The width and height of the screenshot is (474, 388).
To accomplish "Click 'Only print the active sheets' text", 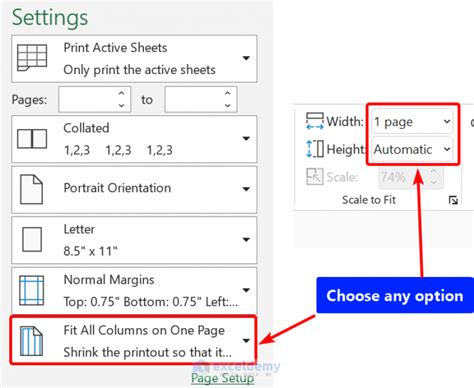I will tap(139, 70).
